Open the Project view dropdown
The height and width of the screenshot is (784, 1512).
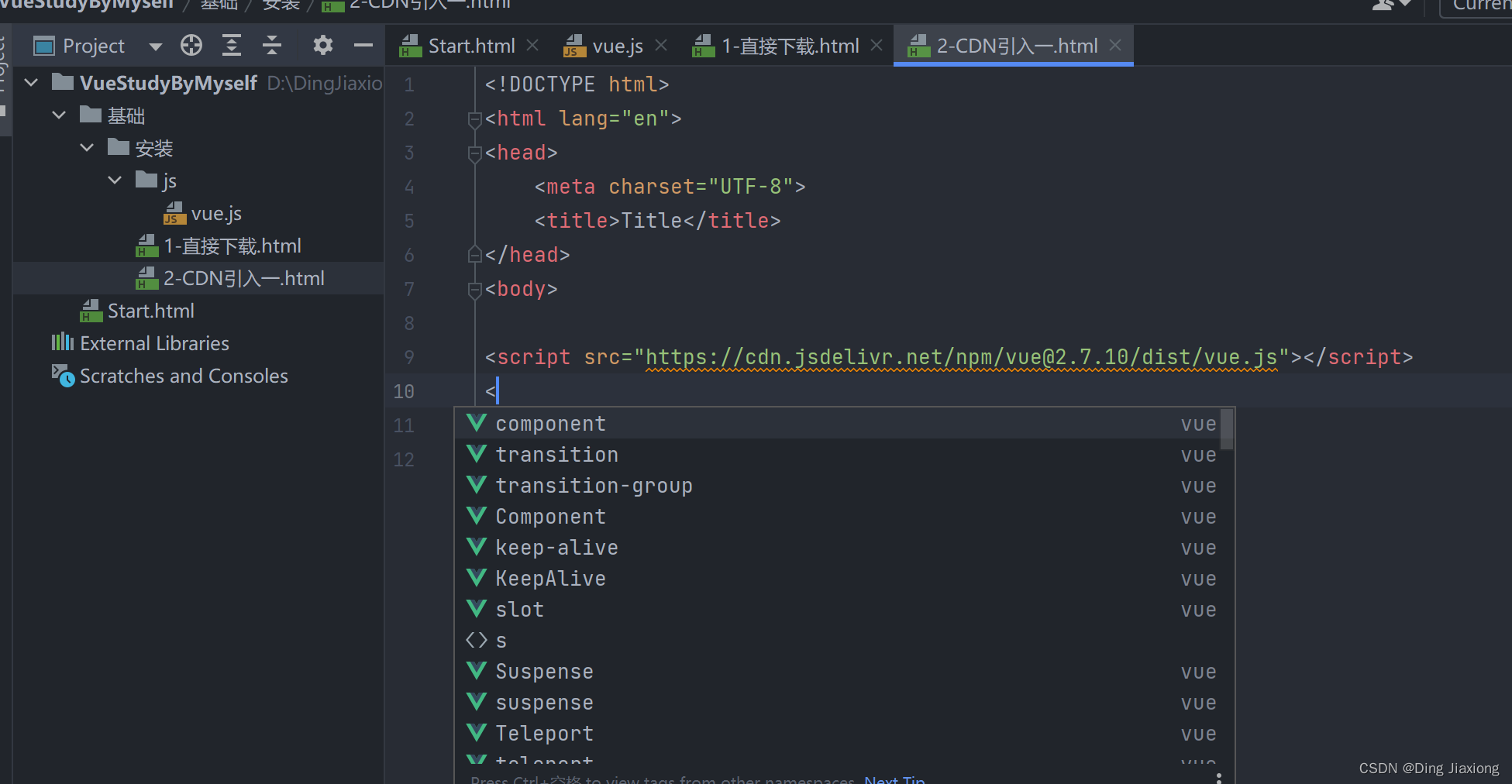click(x=155, y=45)
